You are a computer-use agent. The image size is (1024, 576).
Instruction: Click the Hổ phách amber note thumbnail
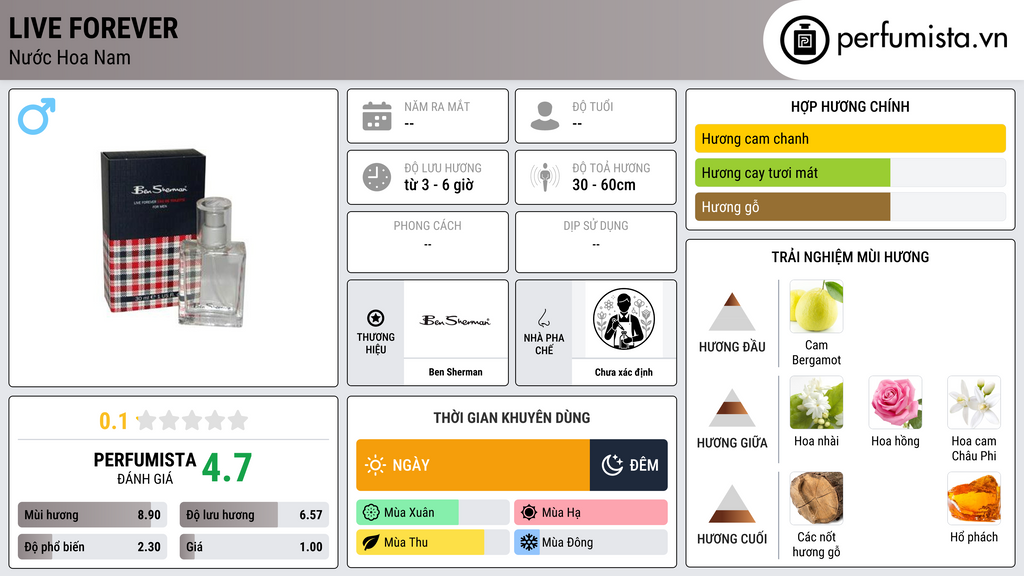coord(974,499)
